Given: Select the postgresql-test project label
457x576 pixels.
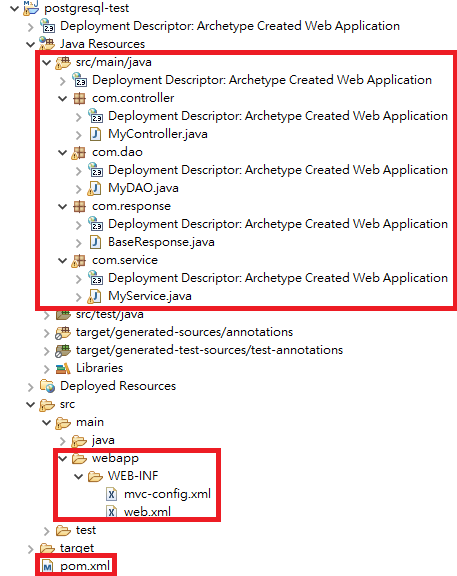Looking at the screenshot, I should (x=87, y=8).
